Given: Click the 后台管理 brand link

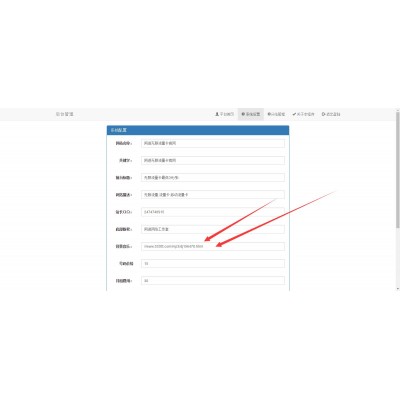Looking at the screenshot, I should click(x=65, y=114).
